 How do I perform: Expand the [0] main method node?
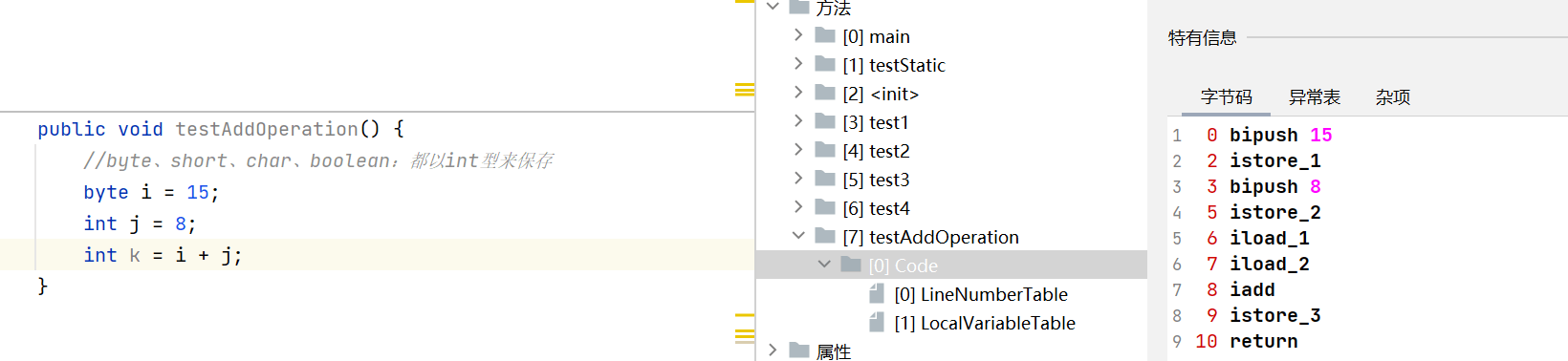click(x=798, y=35)
